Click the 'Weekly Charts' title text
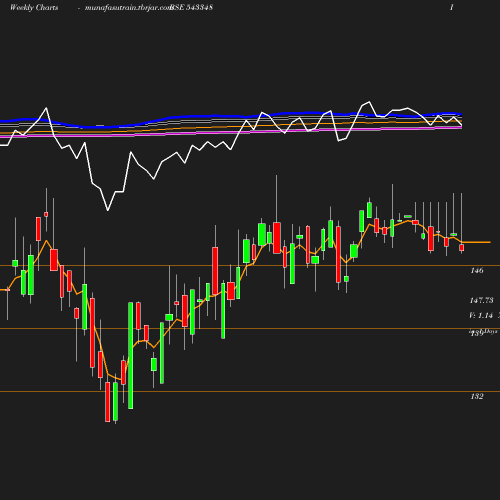500x500 pixels. pyautogui.click(x=34, y=8)
